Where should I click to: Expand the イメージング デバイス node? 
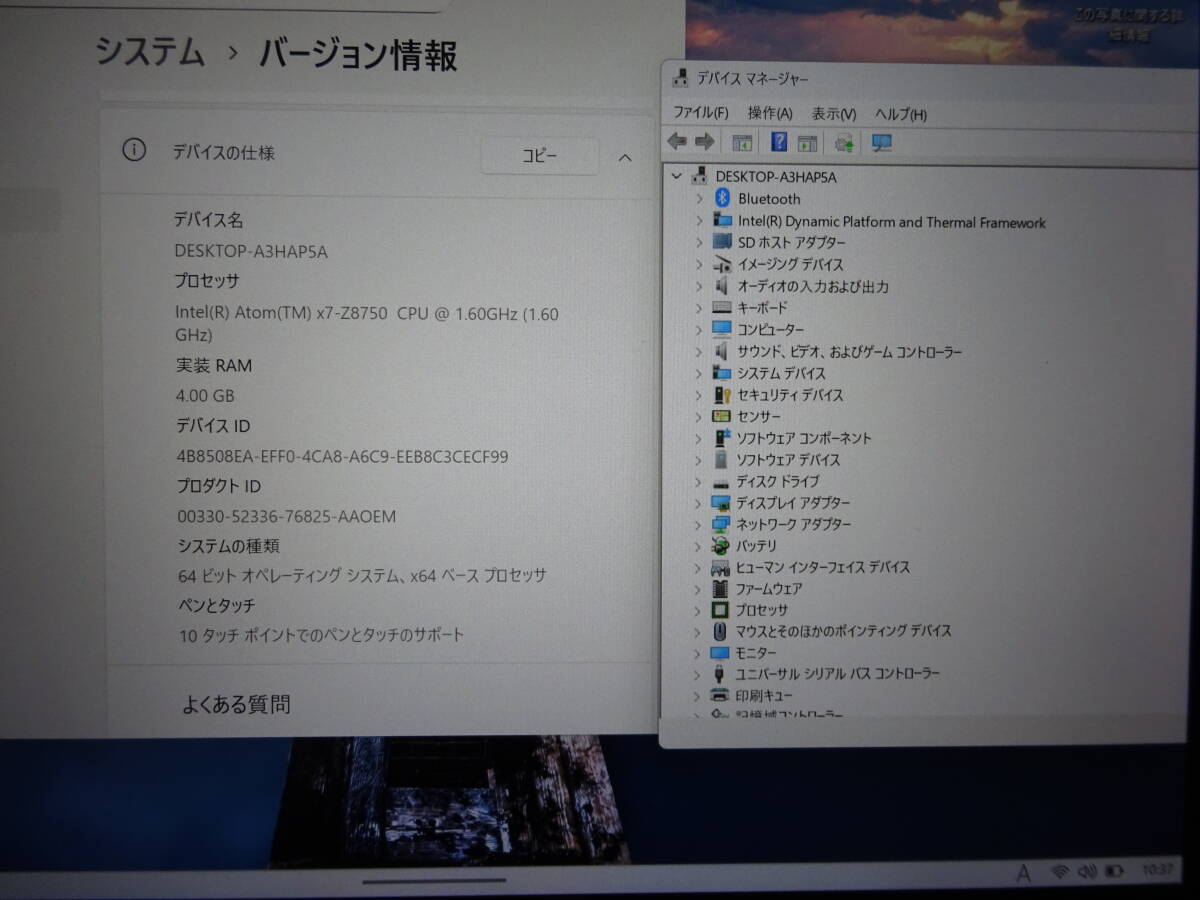(699, 265)
